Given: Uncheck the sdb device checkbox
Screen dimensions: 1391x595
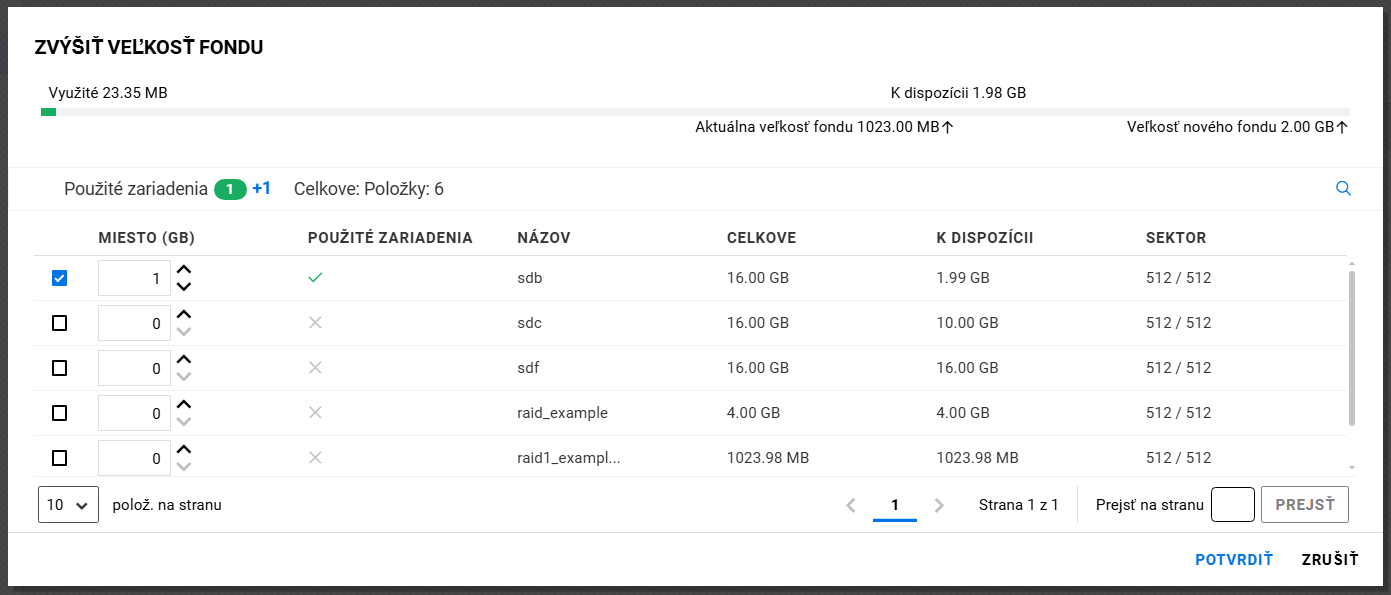Looking at the screenshot, I should (59, 279).
